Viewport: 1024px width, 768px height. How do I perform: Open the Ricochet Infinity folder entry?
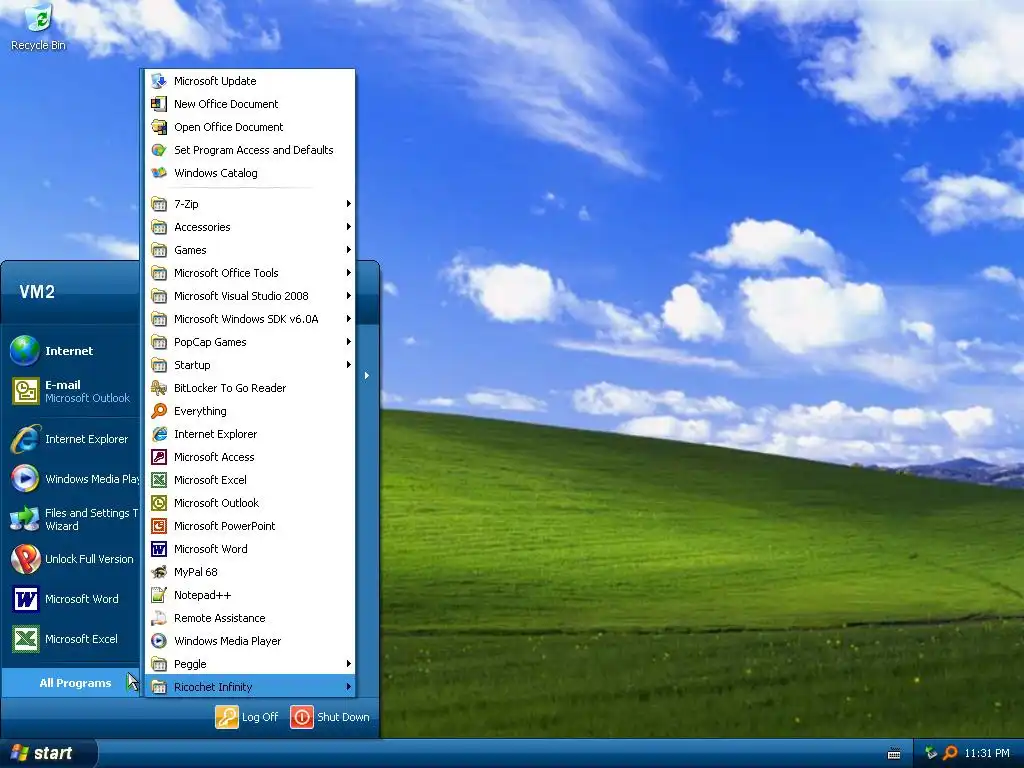(250, 687)
